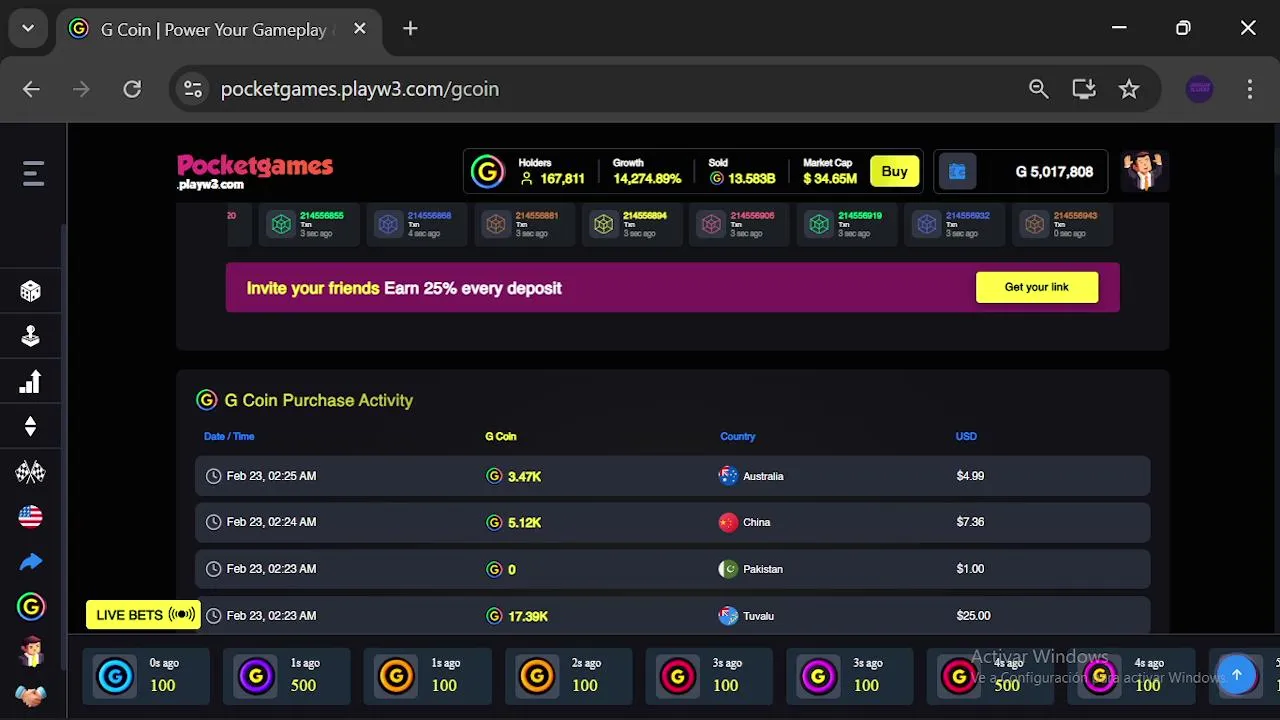Click the Get your link button
The width and height of the screenshot is (1280, 720).
[1037, 287]
